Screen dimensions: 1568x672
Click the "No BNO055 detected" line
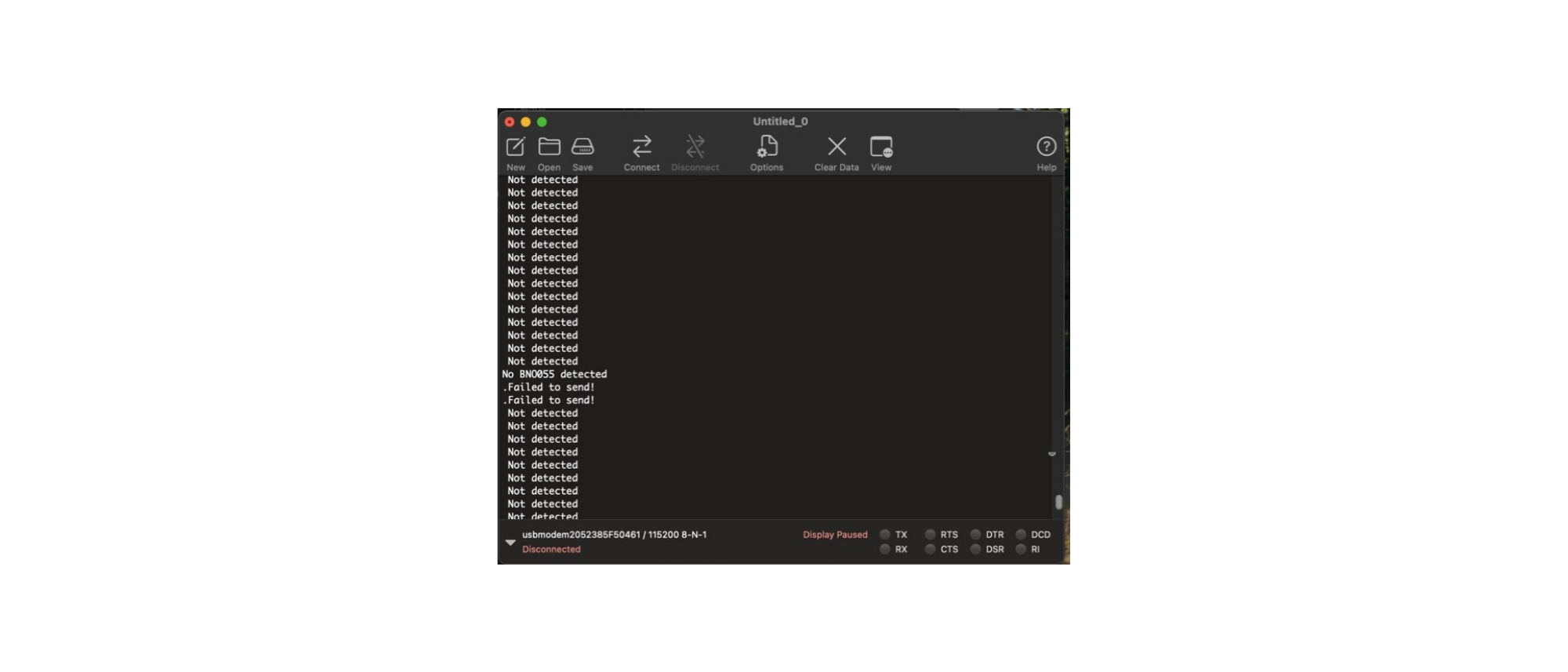click(x=554, y=374)
